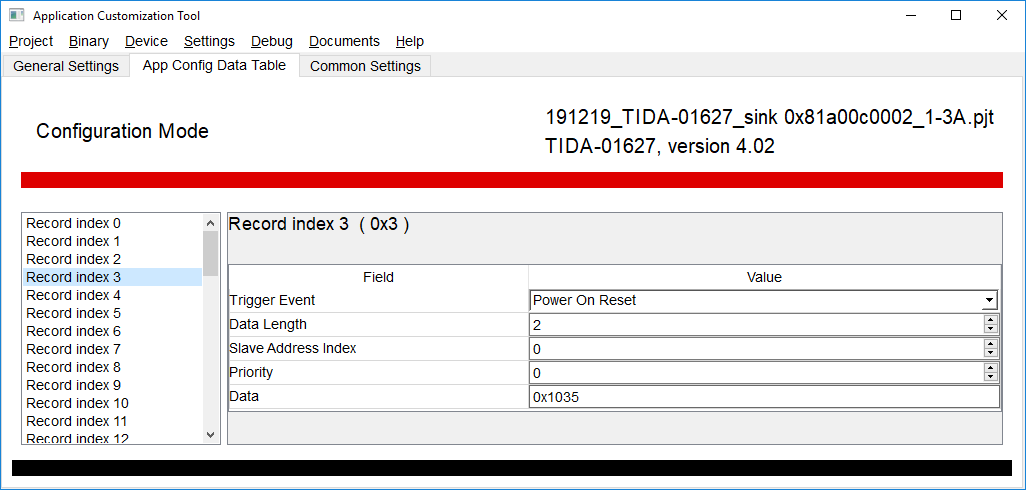Switch to the Common Settings tab
This screenshot has width=1026, height=490.
pyautogui.click(x=365, y=66)
